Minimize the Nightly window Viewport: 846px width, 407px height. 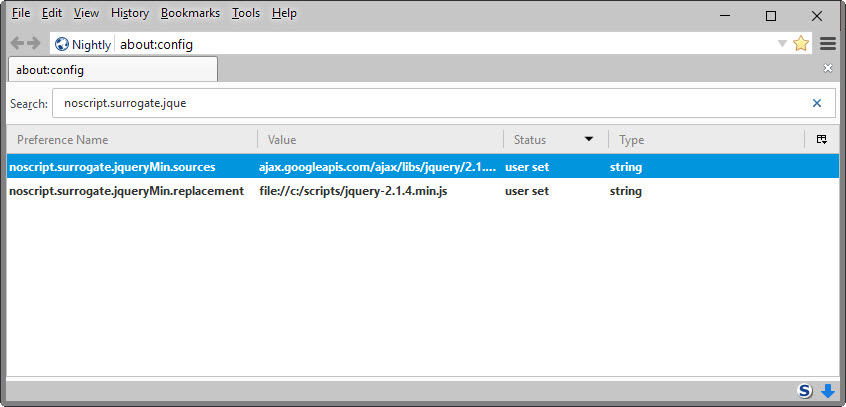point(726,16)
